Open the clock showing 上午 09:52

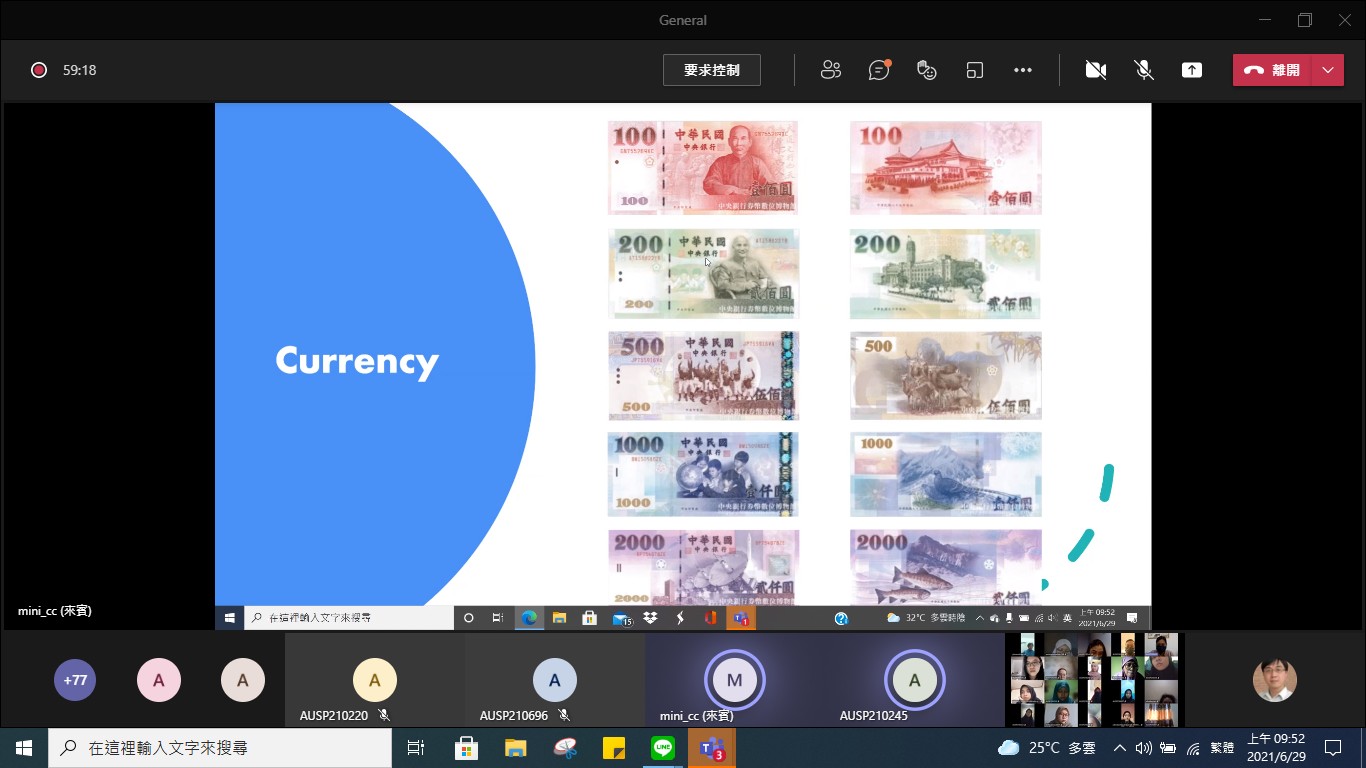(x=1276, y=747)
